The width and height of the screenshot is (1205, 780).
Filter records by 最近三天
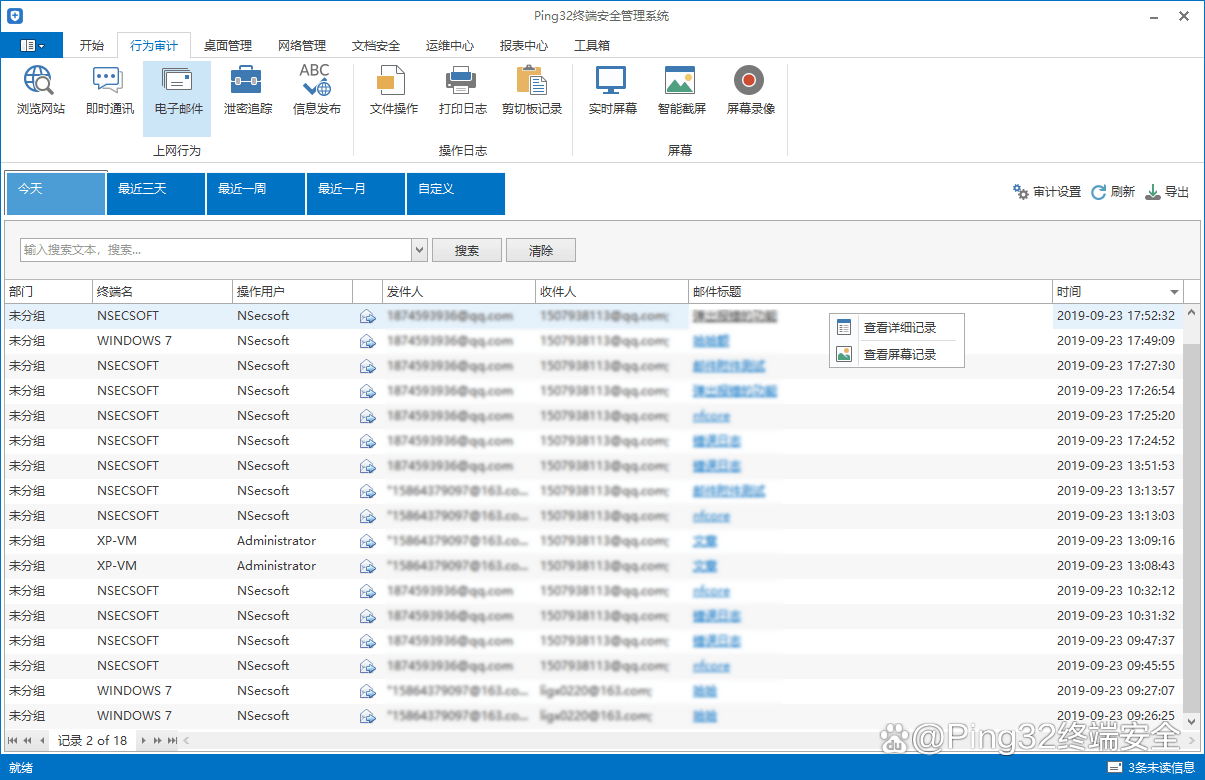coord(156,193)
